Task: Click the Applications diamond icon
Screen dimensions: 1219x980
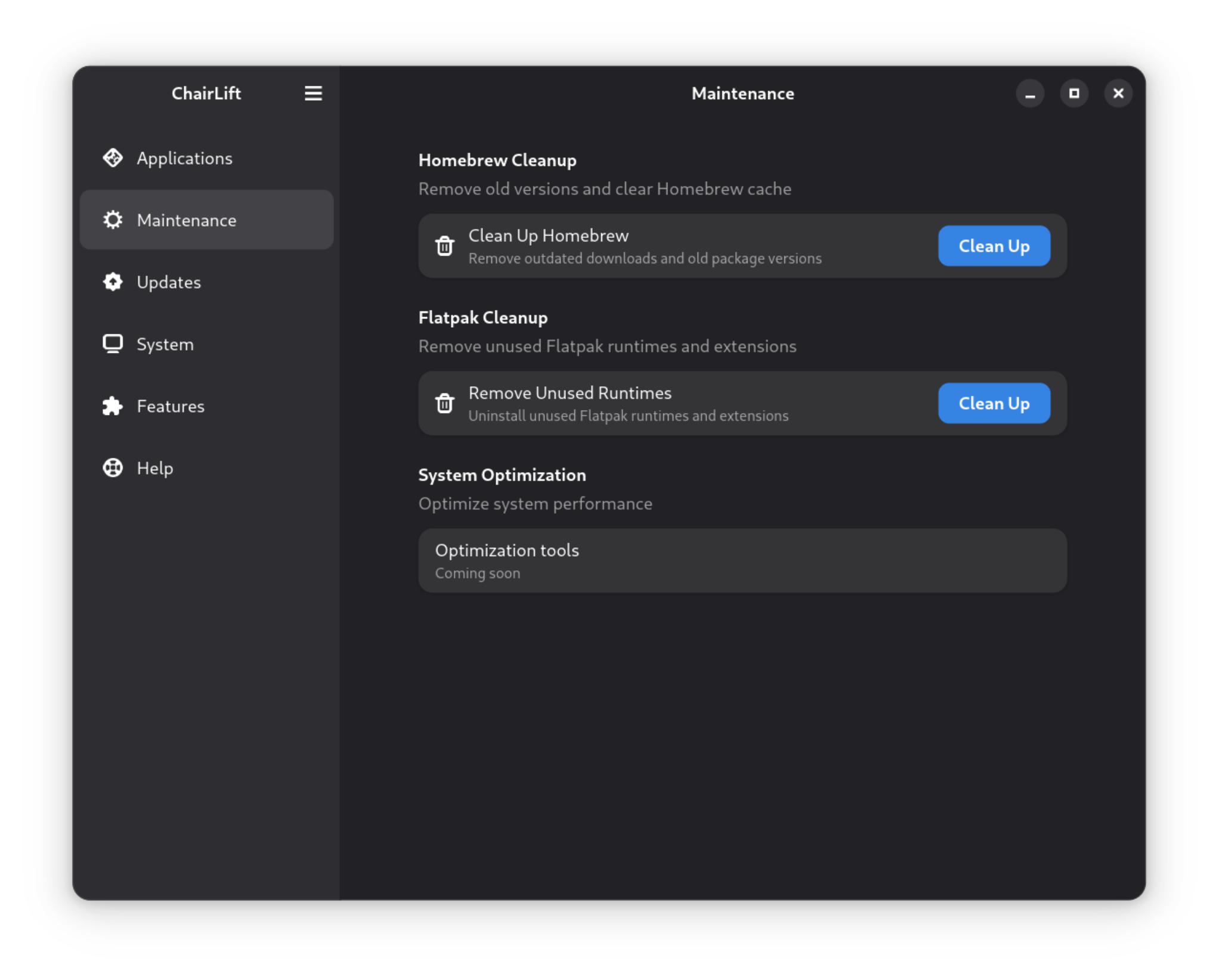Action: [113, 158]
